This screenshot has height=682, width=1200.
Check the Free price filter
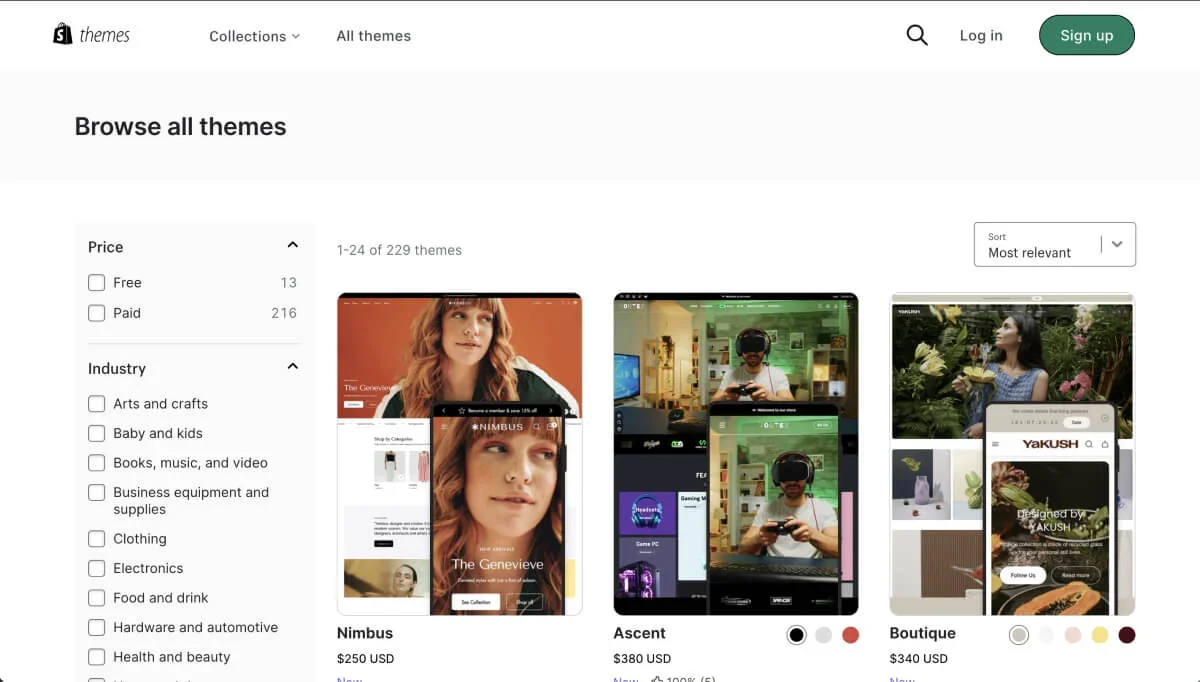96,282
